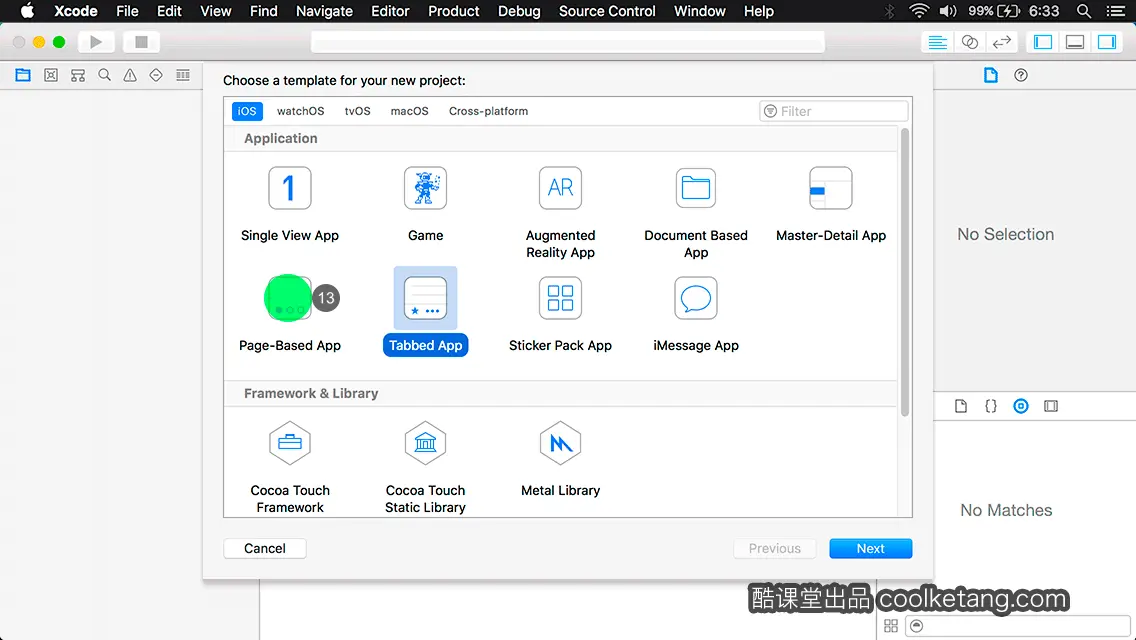The width and height of the screenshot is (1136, 640).
Task: Open the Test navigator diamond icon
Action: coord(156,75)
